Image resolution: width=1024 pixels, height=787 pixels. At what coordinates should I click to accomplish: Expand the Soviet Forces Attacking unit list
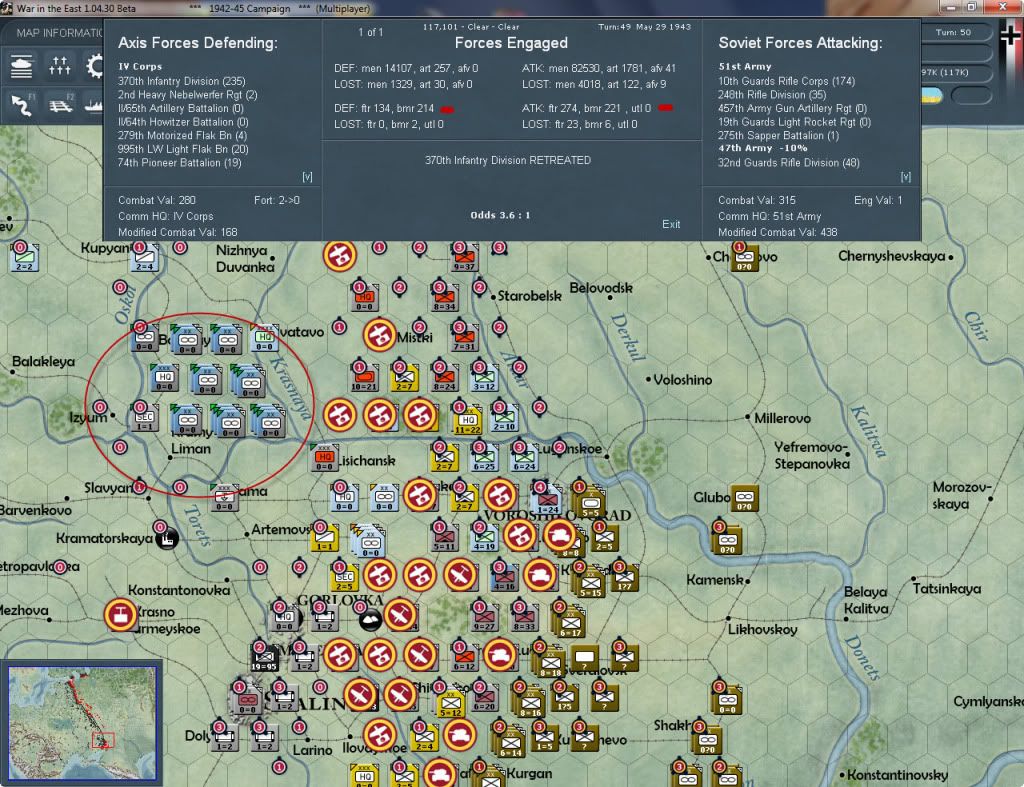coord(906,177)
